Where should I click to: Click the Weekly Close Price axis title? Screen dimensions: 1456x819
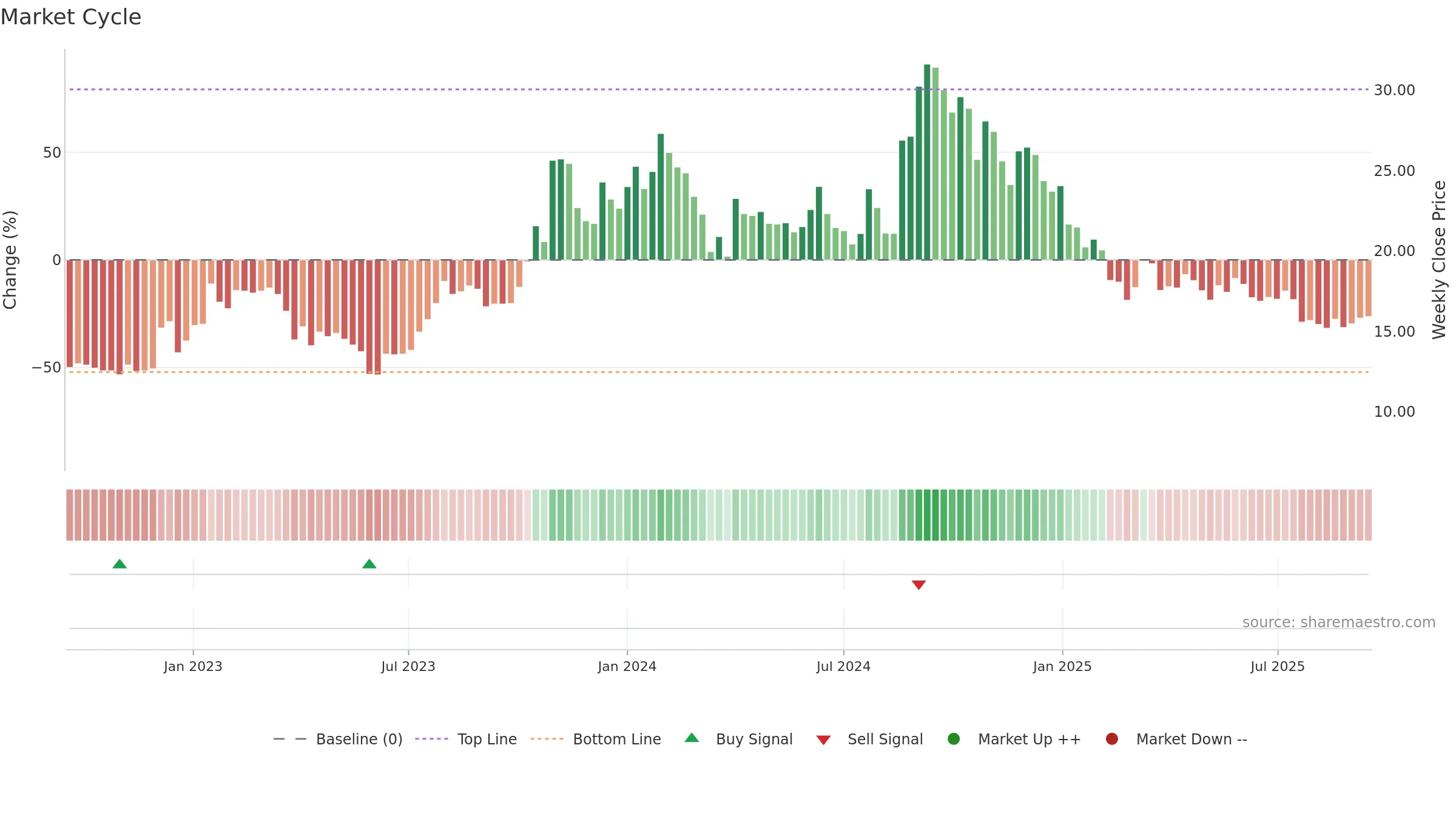click(1439, 260)
